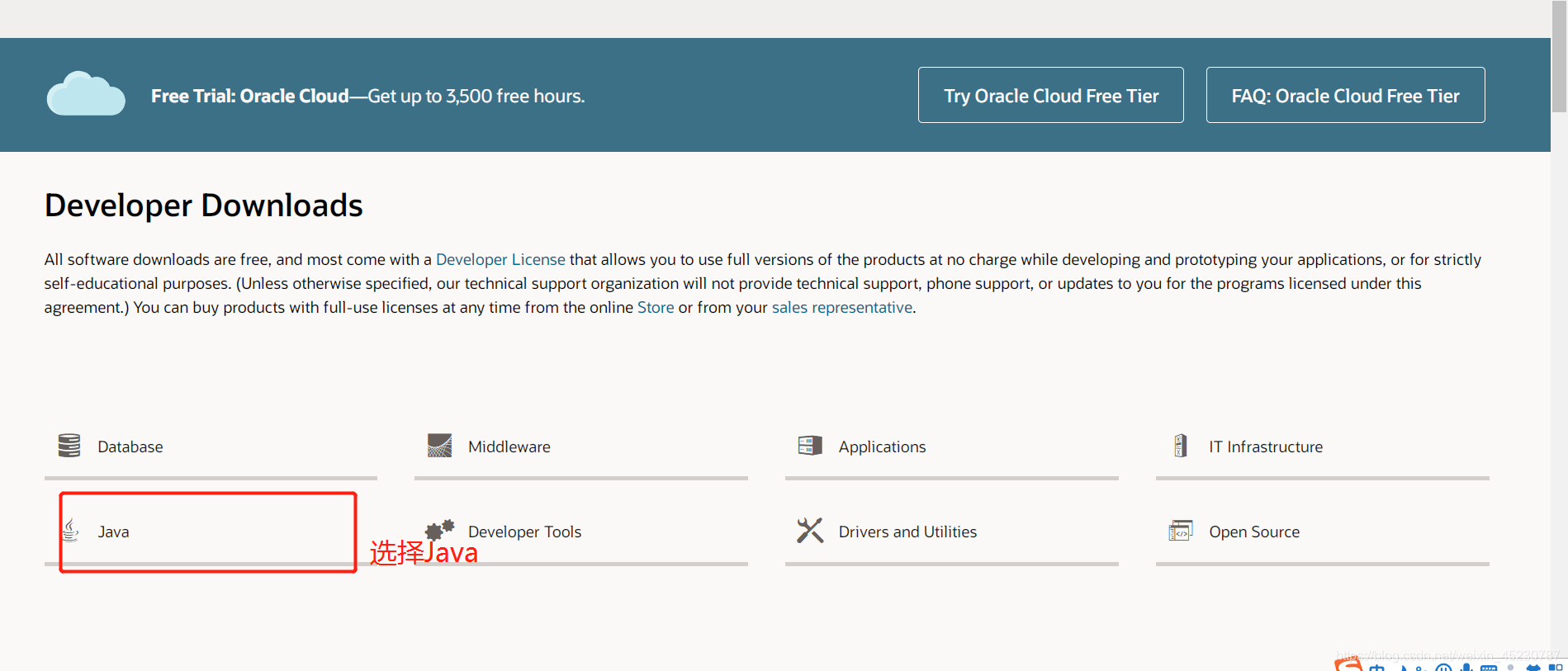Image resolution: width=1568 pixels, height=671 pixels.
Task: Open the IT Infrastructure downloads link
Action: pyautogui.click(x=1266, y=447)
